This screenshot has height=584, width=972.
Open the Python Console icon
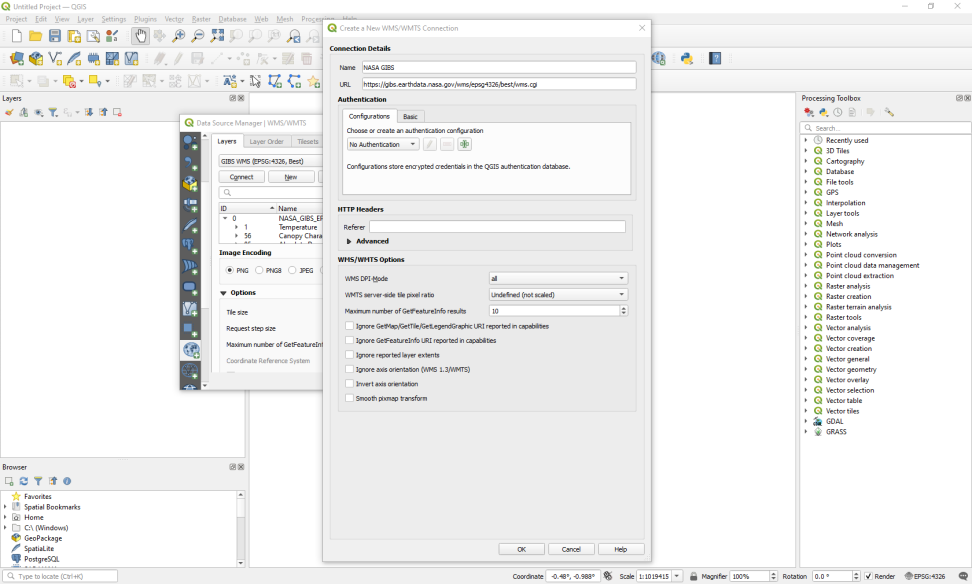coord(686,59)
